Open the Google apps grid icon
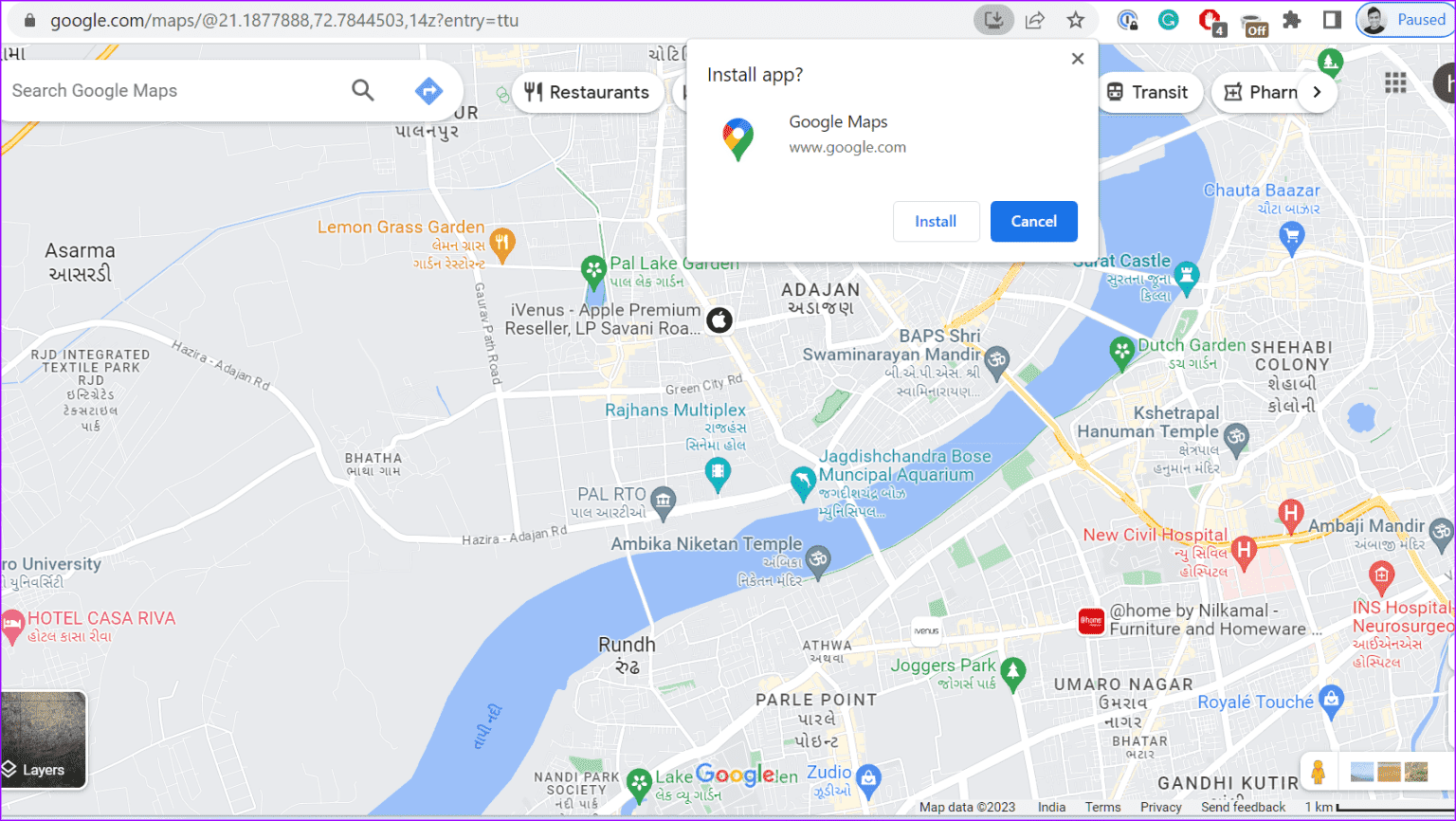 pos(1395,82)
